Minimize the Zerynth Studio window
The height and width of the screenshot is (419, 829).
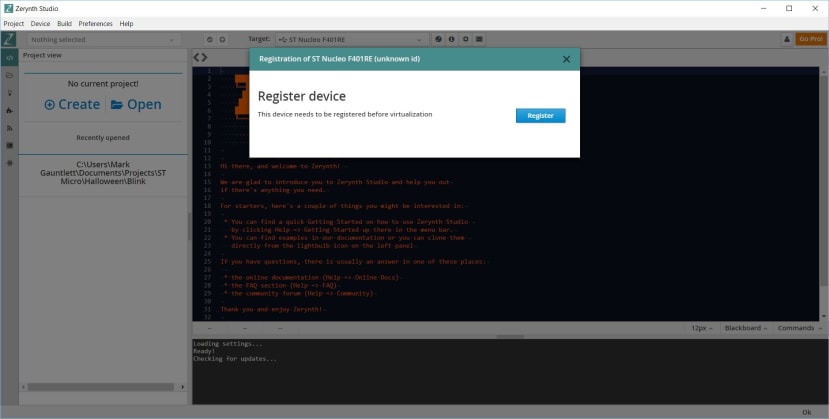[764, 8]
